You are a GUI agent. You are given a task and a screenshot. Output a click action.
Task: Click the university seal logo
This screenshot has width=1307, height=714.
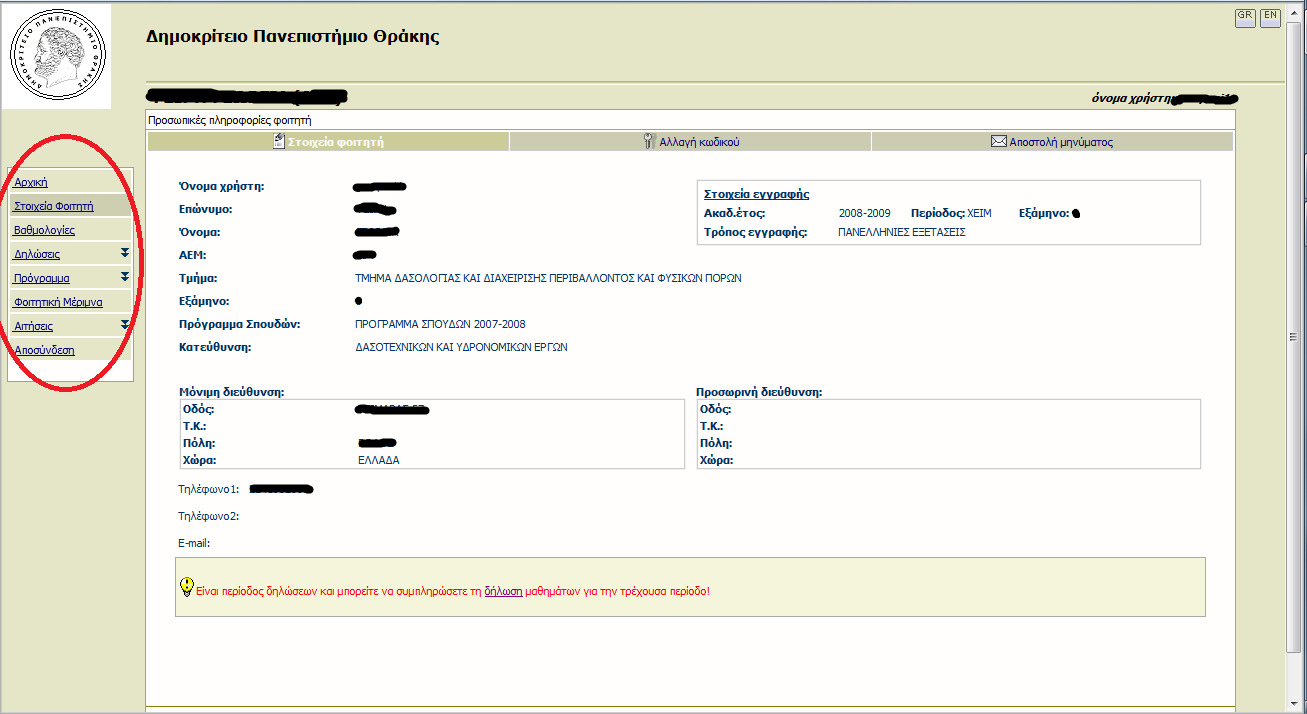(56, 54)
